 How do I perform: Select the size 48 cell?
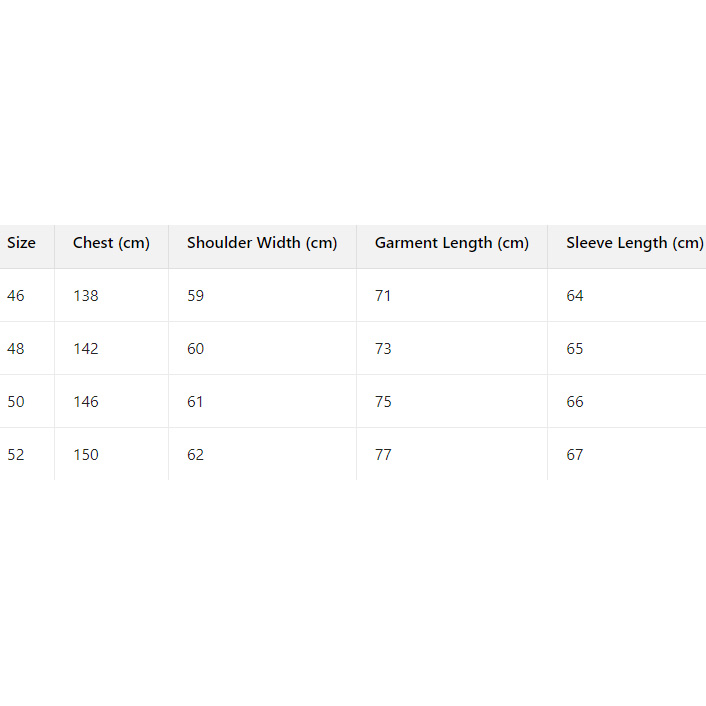tap(16, 349)
